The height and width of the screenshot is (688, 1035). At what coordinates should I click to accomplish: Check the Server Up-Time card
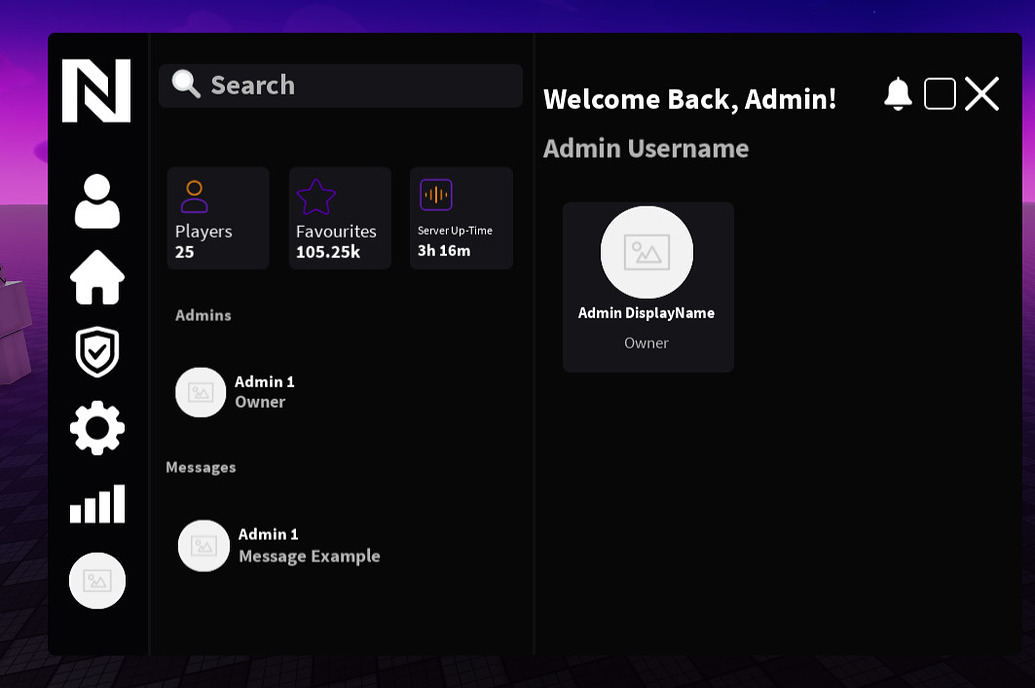[x=460, y=217]
